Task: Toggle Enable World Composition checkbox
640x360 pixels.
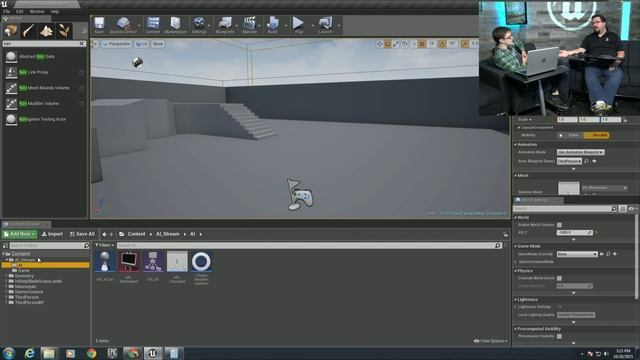Action: [559, 225]
